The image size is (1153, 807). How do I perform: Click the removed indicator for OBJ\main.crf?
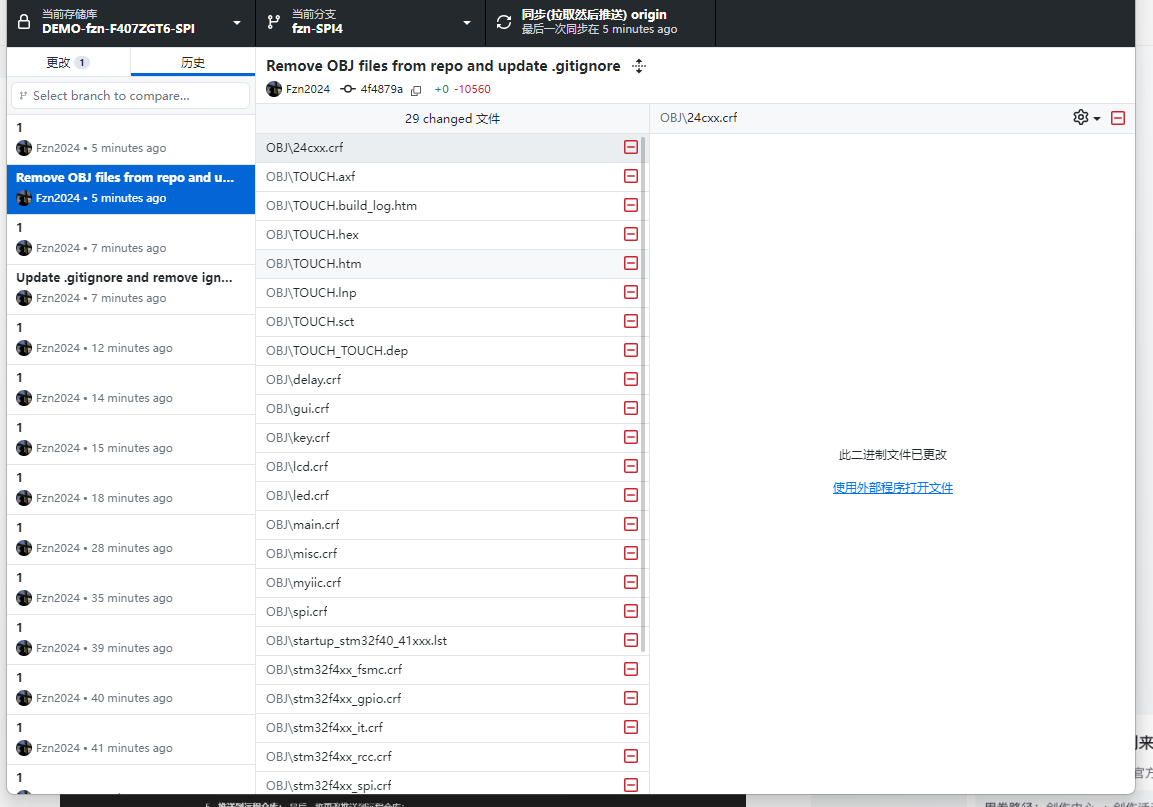(x=631, y=524)
